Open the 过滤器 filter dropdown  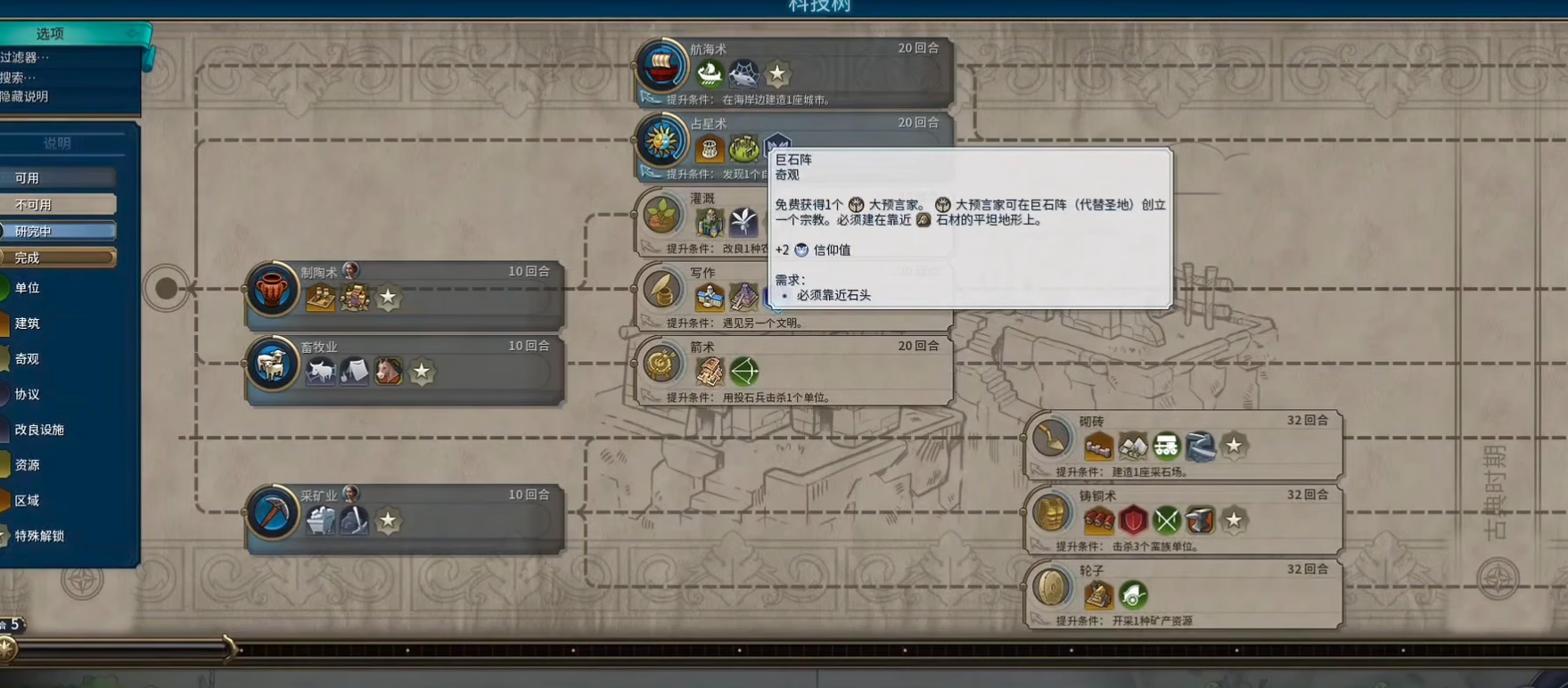tap(25, 57)
